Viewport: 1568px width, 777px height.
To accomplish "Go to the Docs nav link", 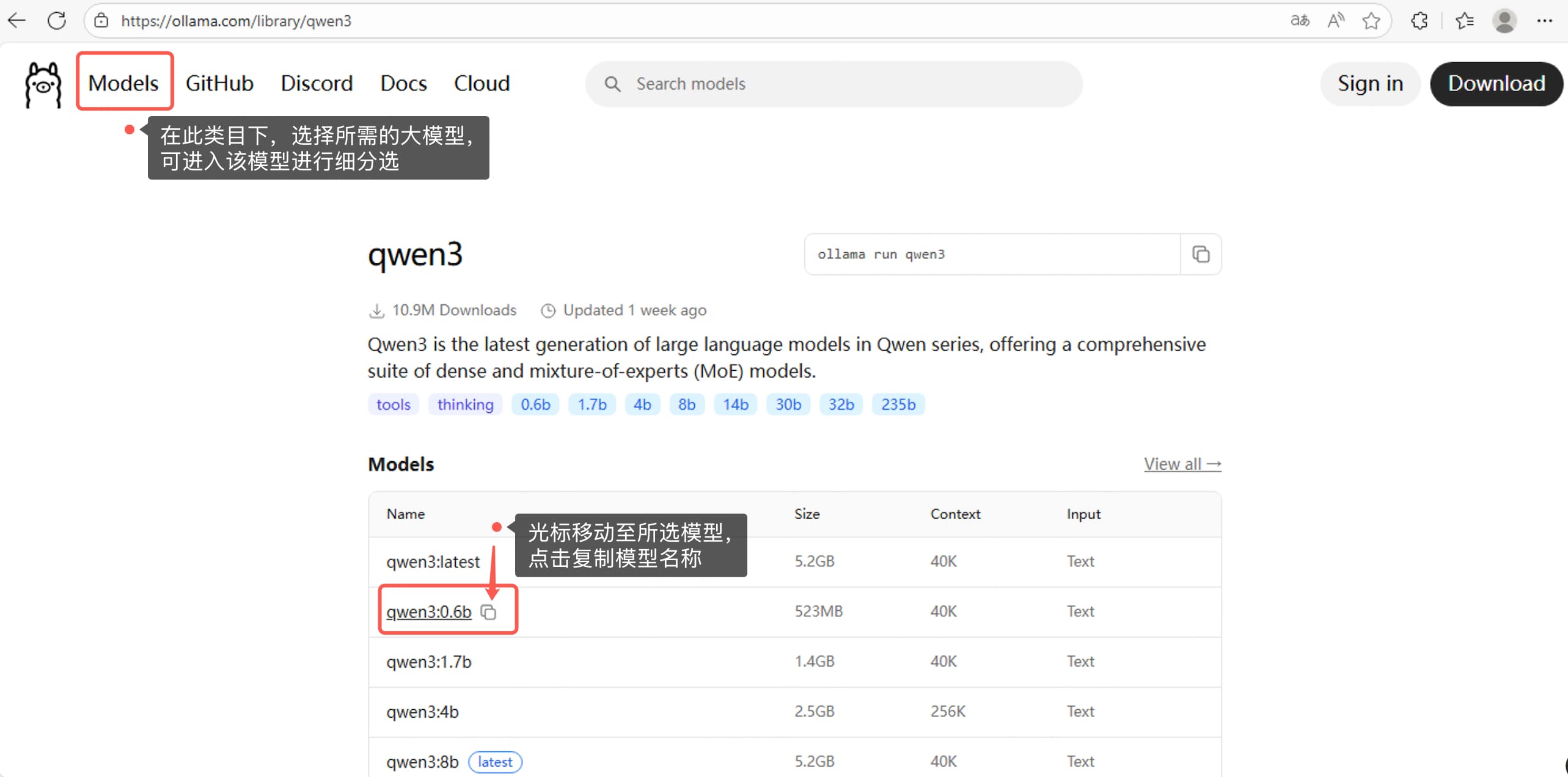I will pos(403,83).
